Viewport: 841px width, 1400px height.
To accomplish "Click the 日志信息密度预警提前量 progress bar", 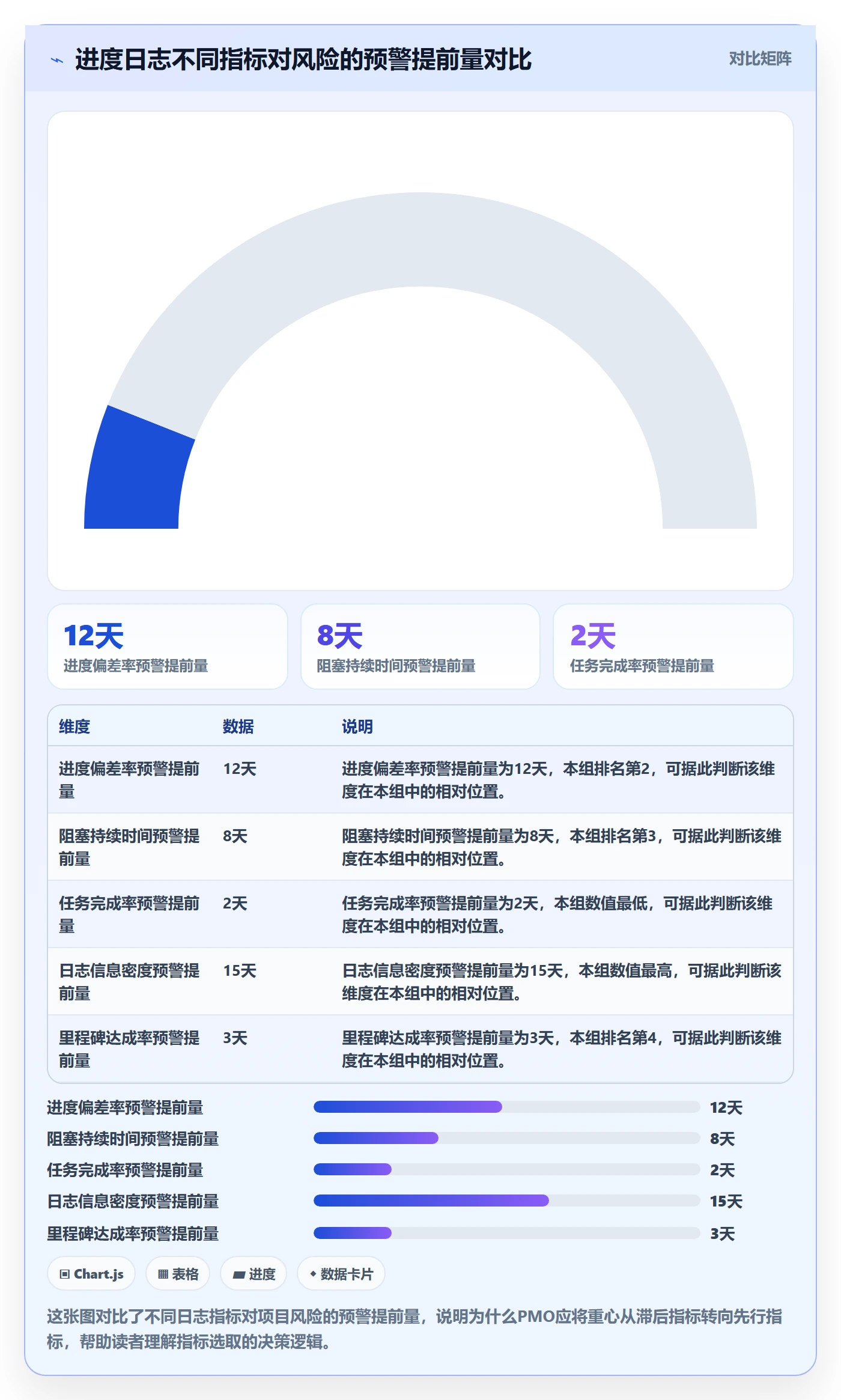I will [507, 1201].
